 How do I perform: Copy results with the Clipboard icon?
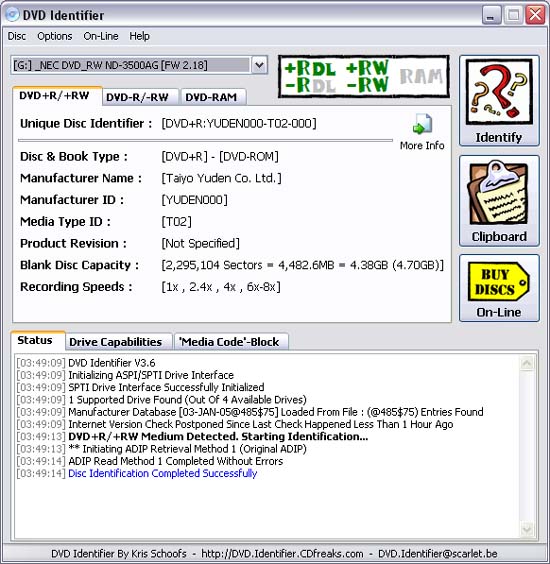tap(499, 193)
